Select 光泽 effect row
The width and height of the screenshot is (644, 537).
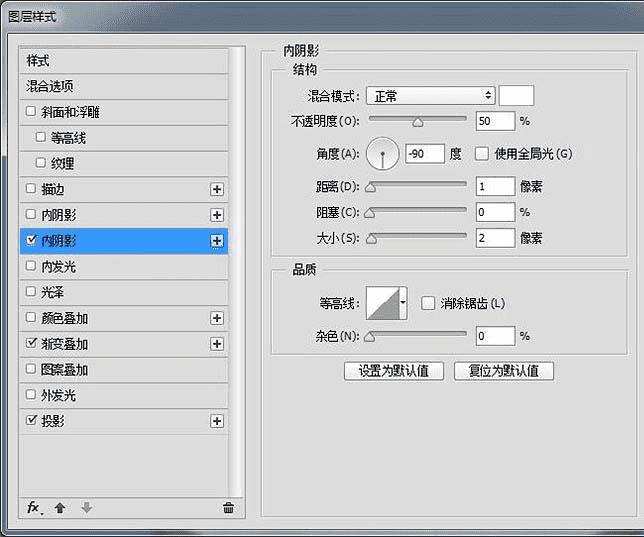tap(123, 293)
